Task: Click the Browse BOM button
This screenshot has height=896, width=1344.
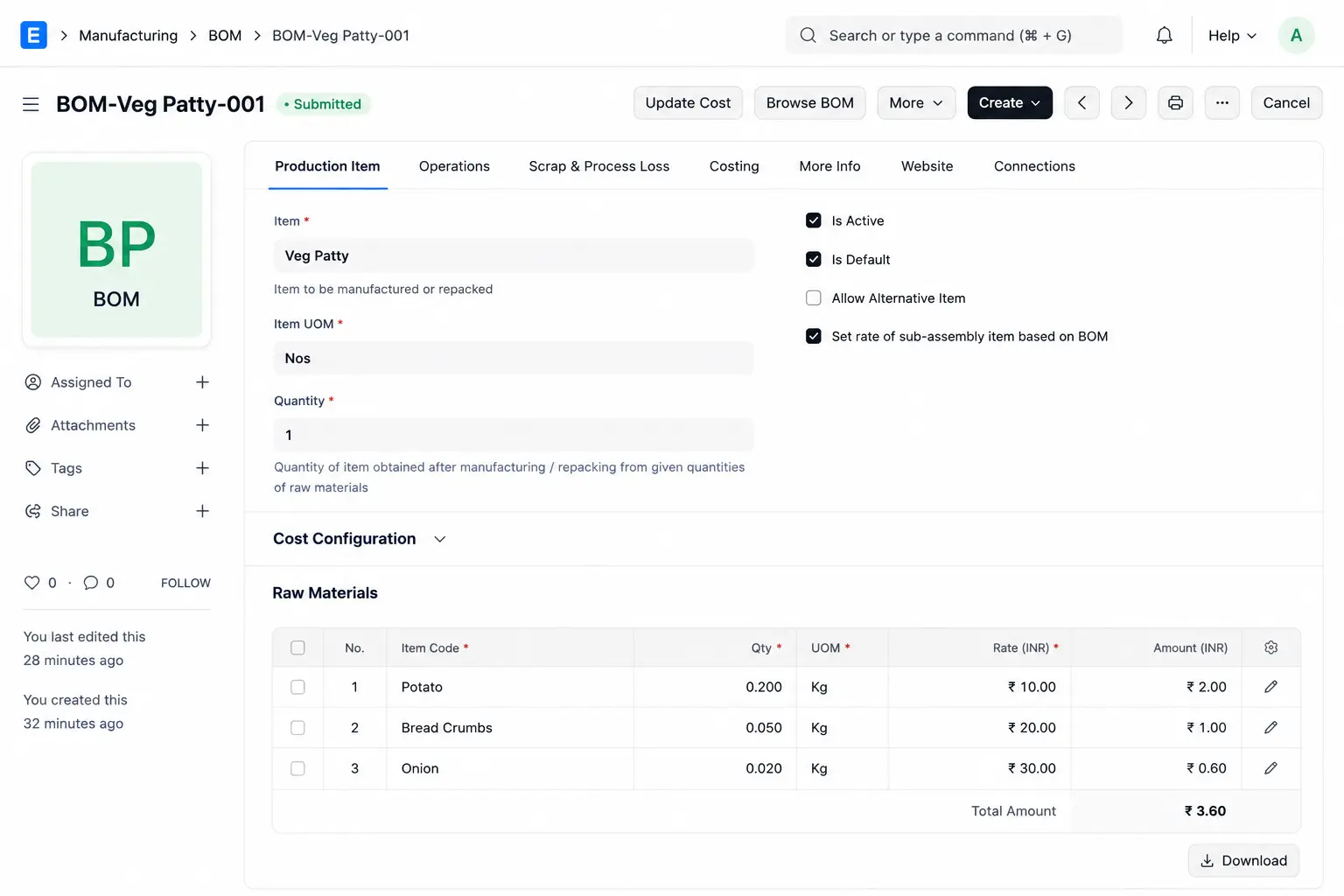Action: click(x=809, y=102)
